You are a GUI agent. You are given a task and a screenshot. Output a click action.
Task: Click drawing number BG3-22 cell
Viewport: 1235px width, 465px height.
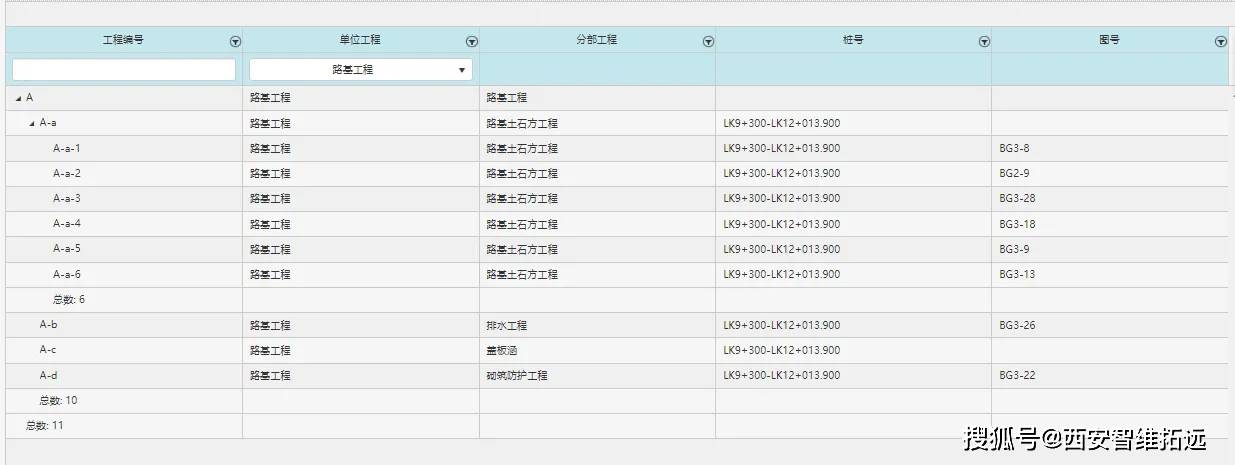pyautogui.click(x=1017, y=375)
